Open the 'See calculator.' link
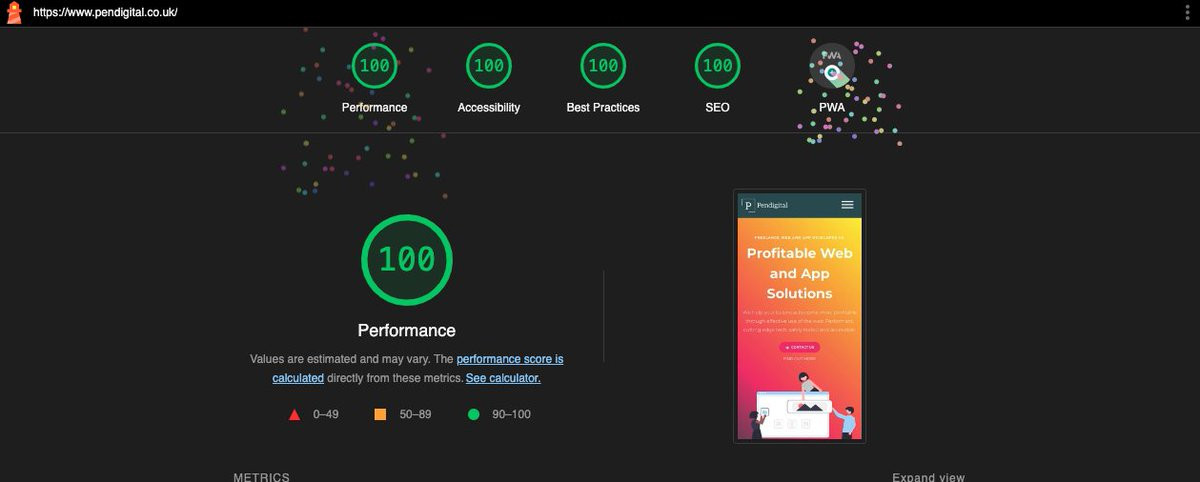 [x=503, y=378]
